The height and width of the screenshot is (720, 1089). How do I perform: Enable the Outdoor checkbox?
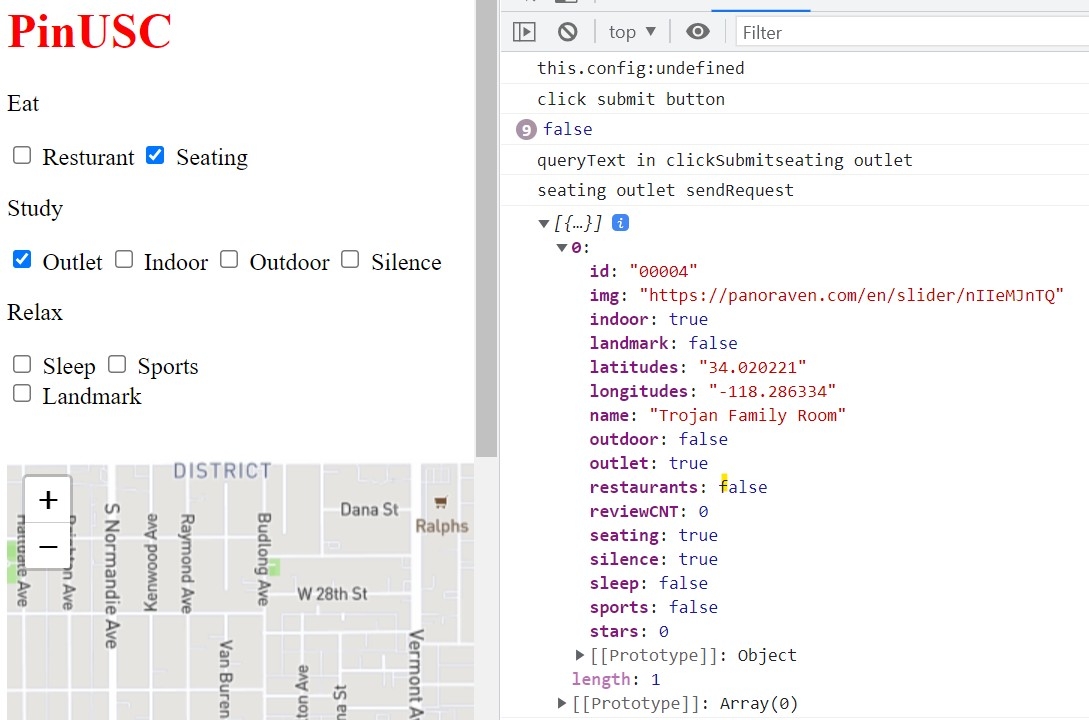tap(229, 259)
